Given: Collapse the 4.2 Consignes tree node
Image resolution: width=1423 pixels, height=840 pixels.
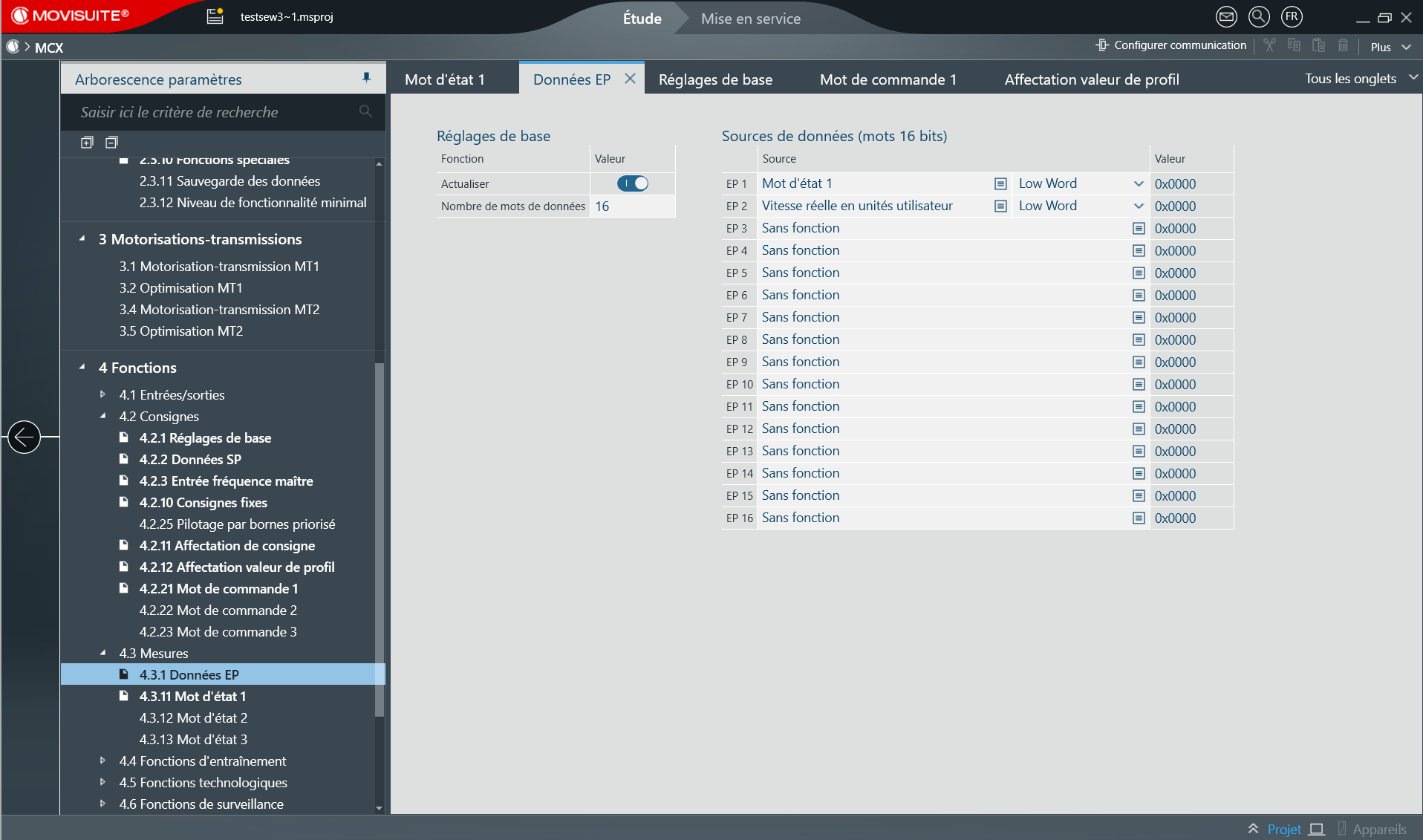Looking at the screenshot, I should (103, 416).
